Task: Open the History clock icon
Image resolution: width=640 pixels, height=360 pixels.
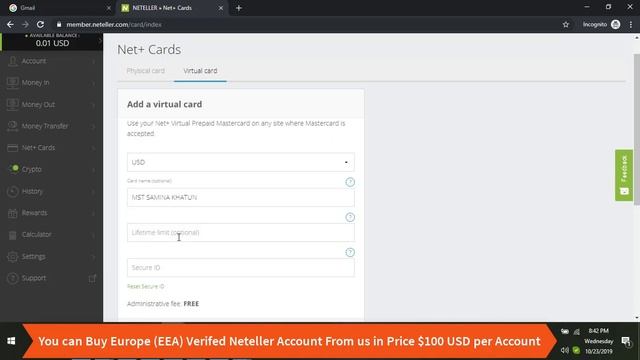Action: pyautogui.click(x=13, y=191)
